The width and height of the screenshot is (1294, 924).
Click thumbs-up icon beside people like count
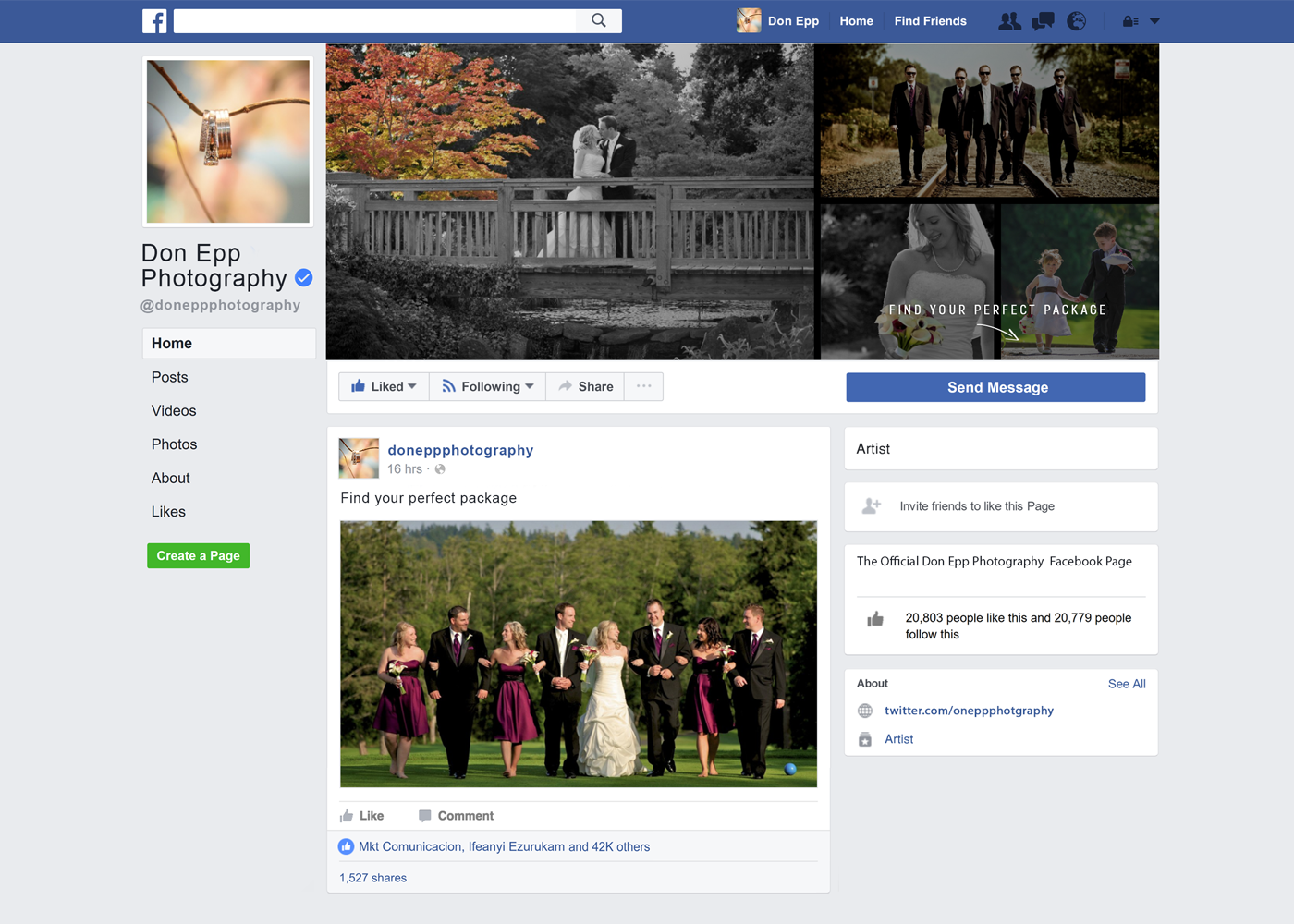pos(875,619)
